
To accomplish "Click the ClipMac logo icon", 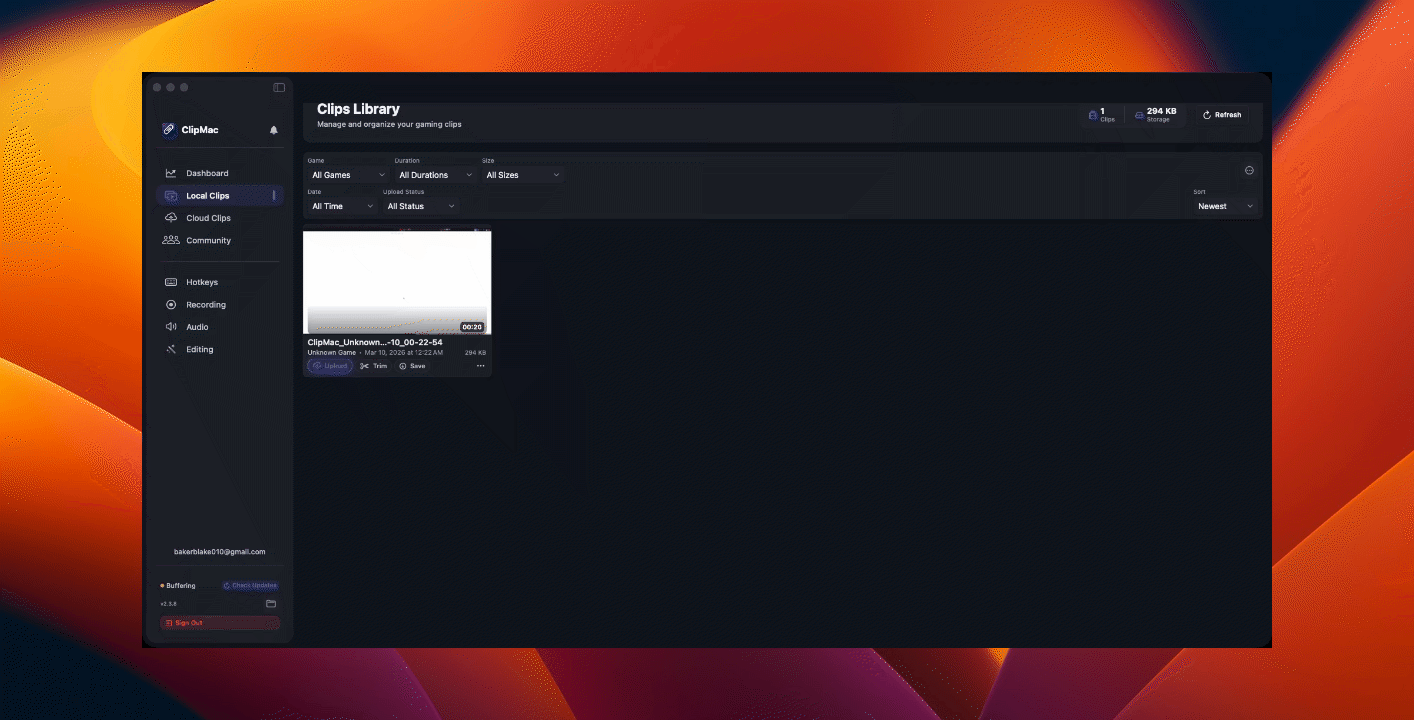I will [170, 129].
